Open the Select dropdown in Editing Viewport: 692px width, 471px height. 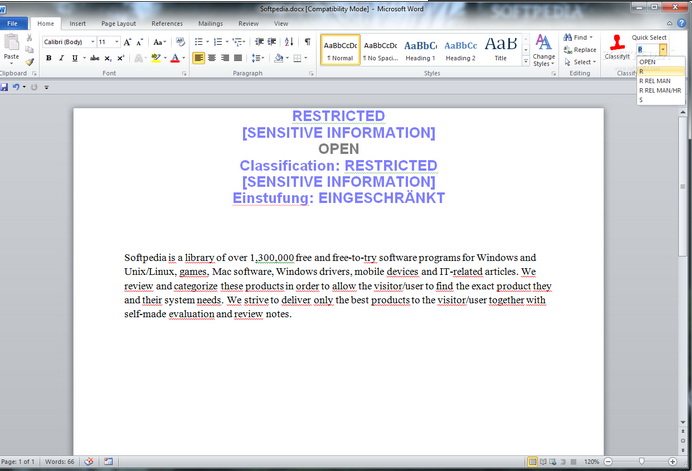coord(580,62)
